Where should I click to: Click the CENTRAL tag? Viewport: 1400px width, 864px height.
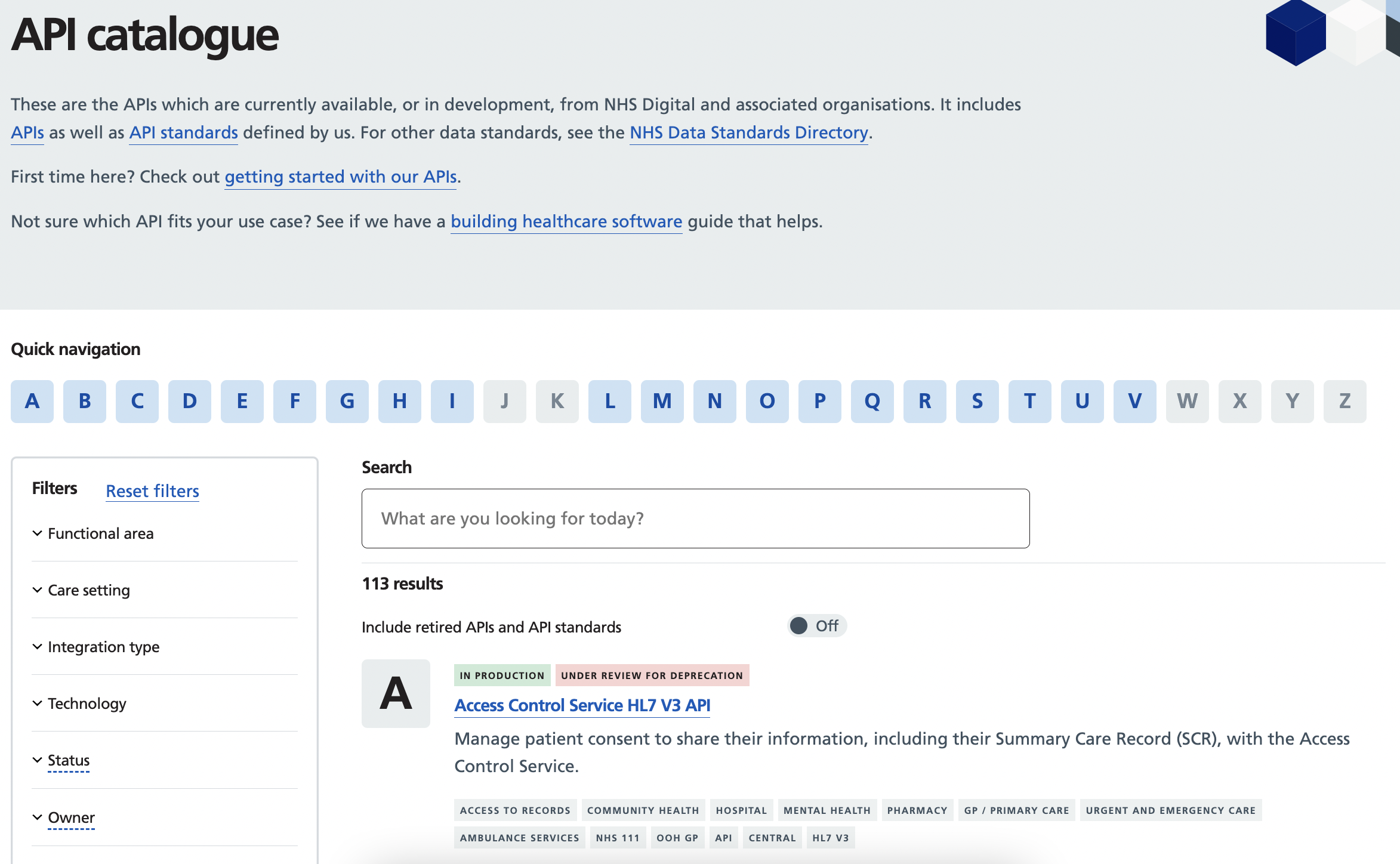pos(772,838)
